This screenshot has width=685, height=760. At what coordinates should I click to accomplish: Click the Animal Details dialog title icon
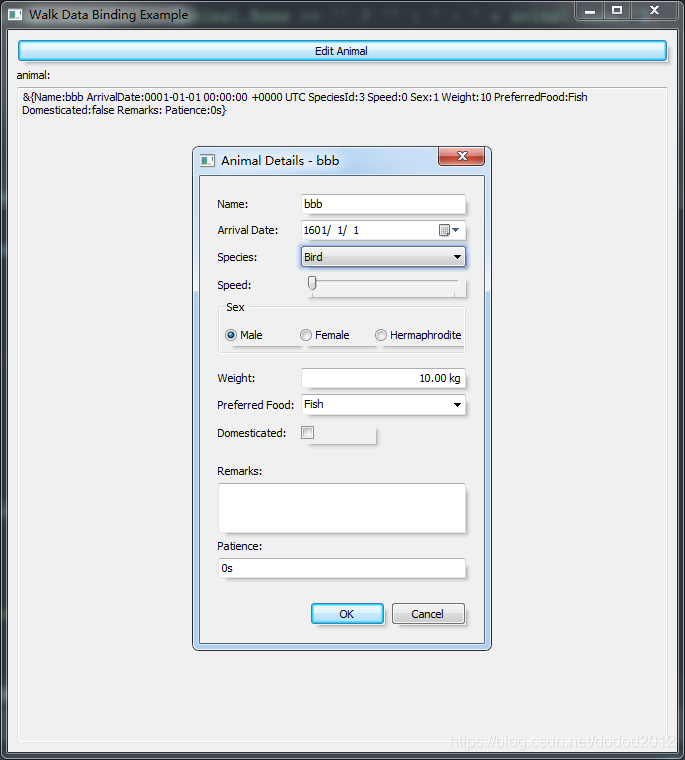(207, 161)
